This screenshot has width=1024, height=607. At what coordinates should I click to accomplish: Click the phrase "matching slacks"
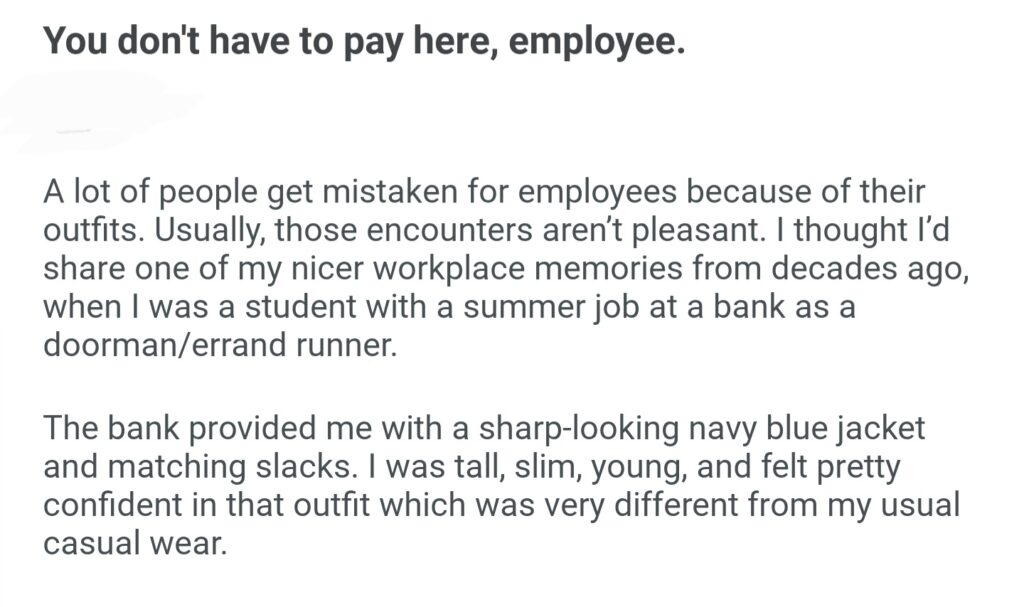214,467
